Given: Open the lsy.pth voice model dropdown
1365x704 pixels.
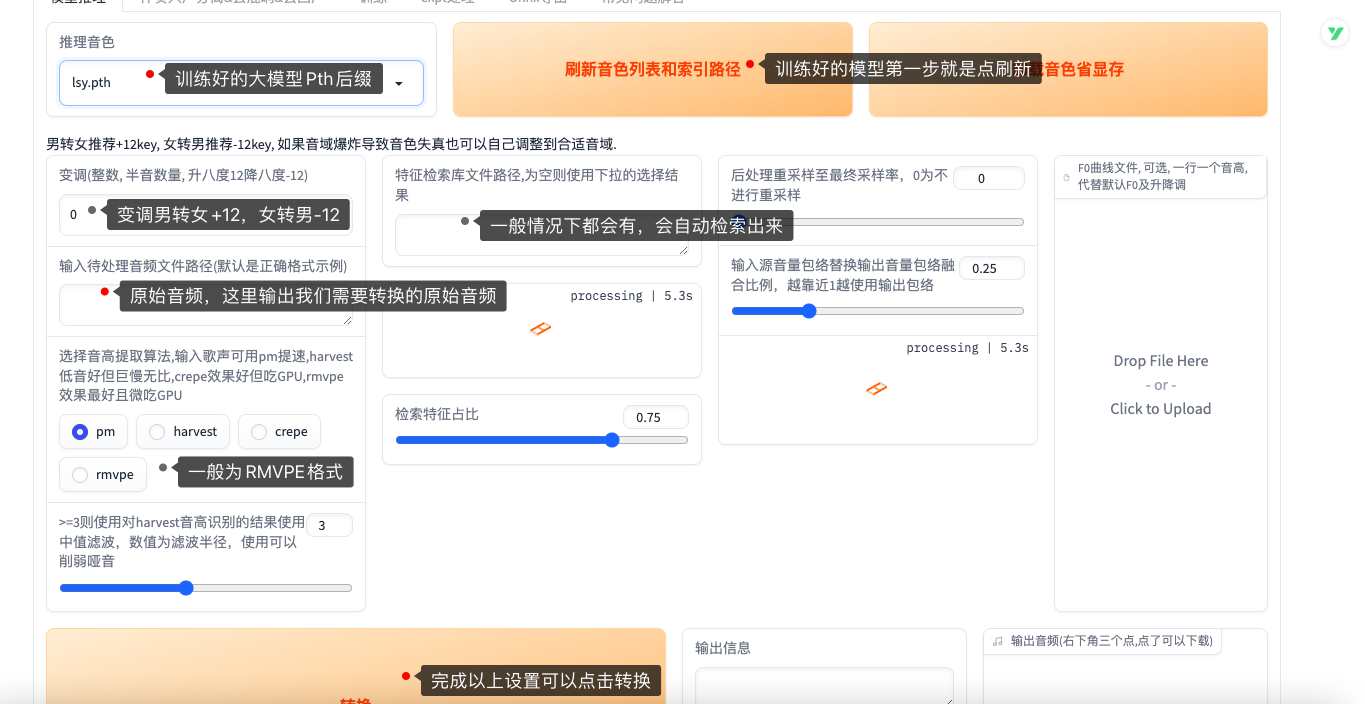Looking at the screenshot, I should coord(400,83).
